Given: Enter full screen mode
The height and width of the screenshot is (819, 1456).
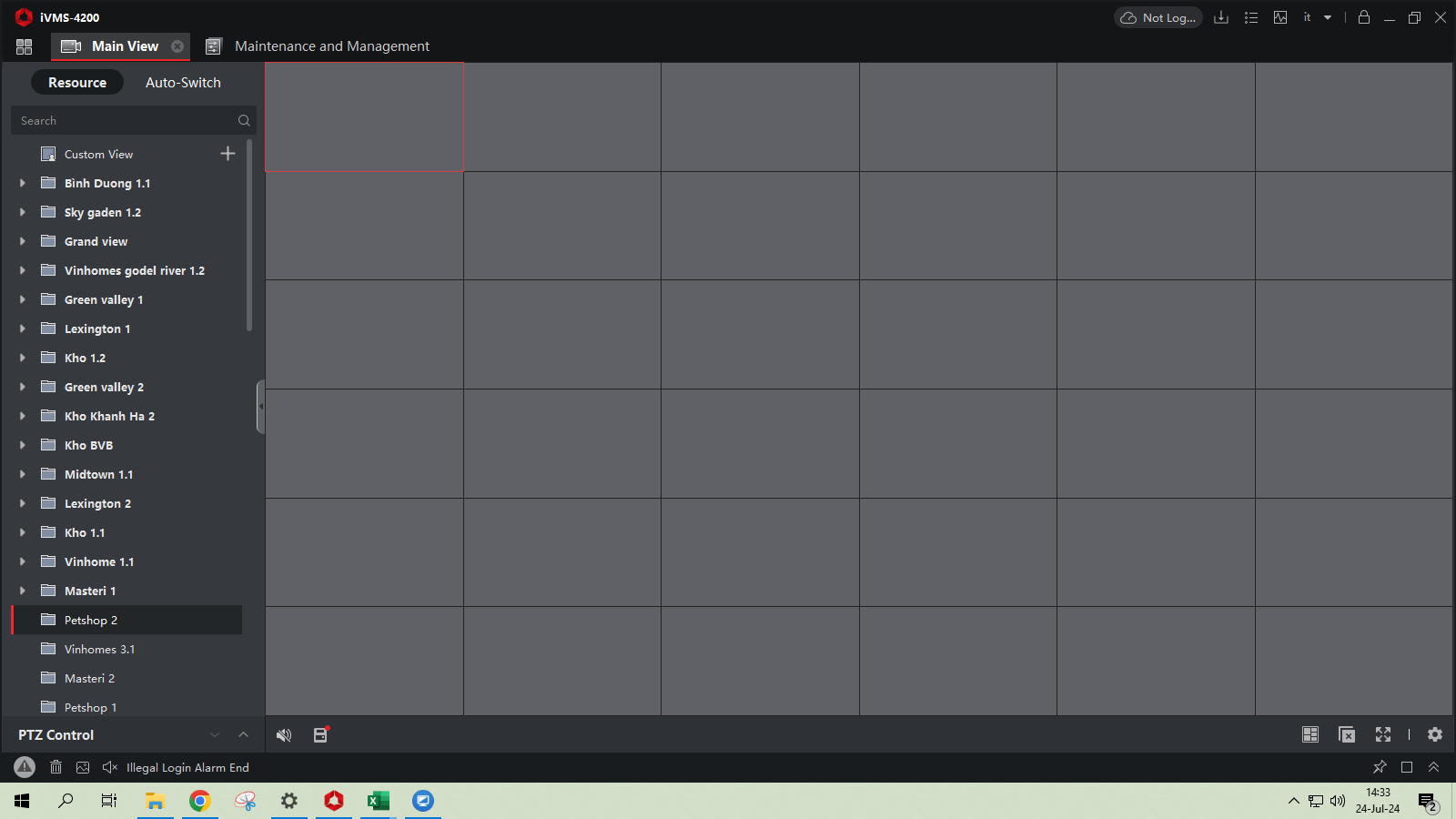Looking at the screenshot, I should point(1383,735).
